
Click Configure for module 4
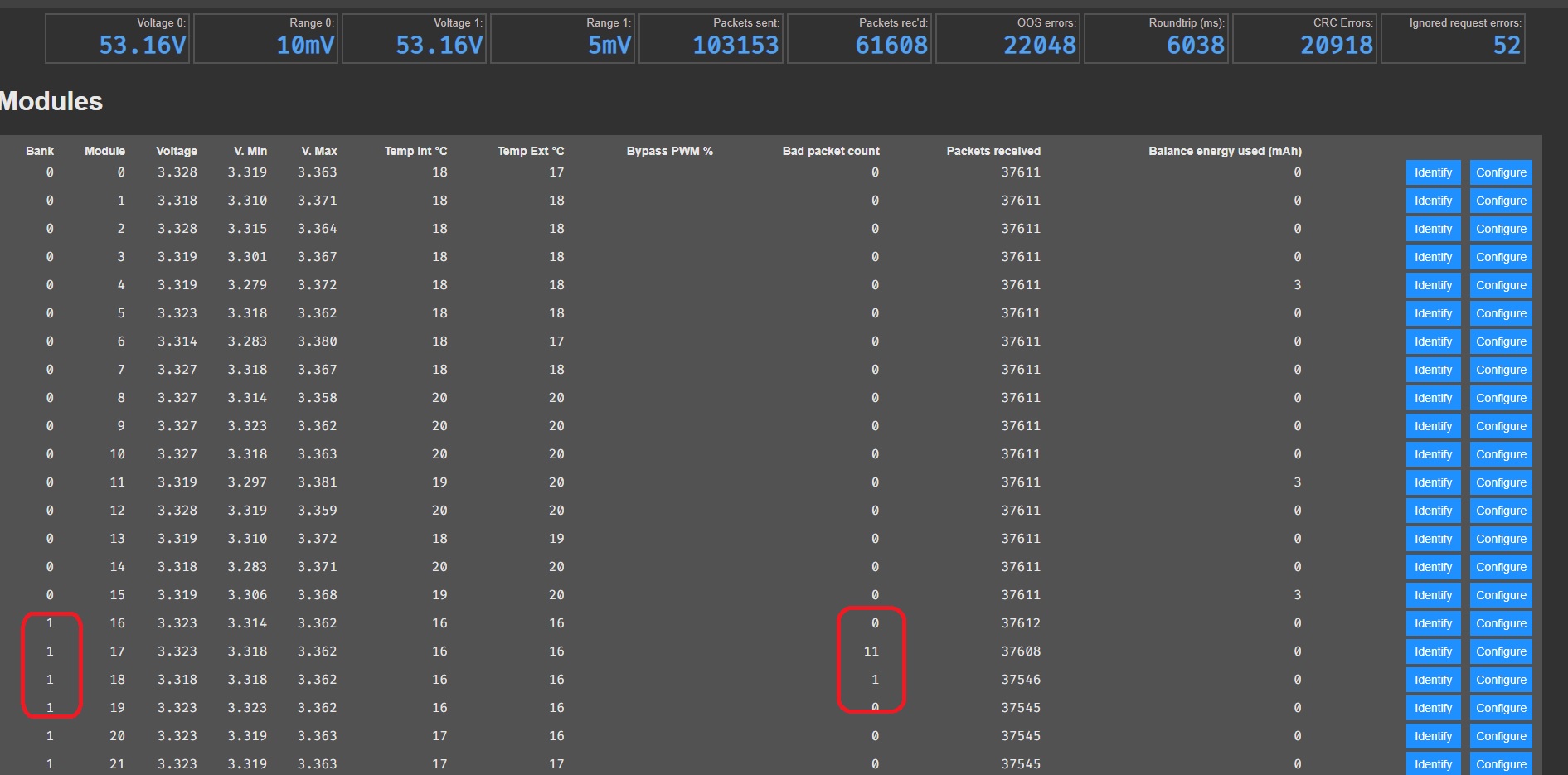pyautogui.click(x=1501, y=285)
